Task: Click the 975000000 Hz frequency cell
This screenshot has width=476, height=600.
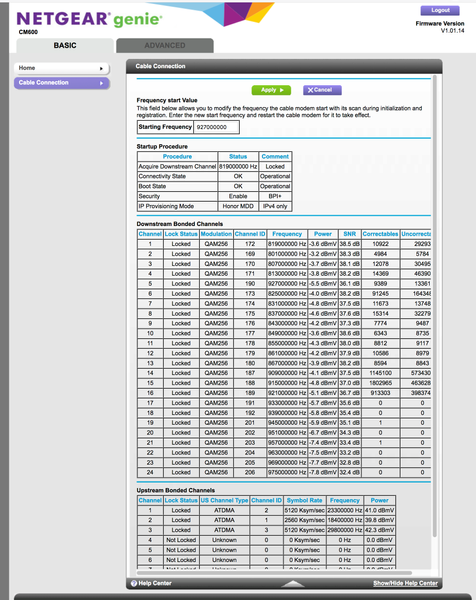Action: 287,473
